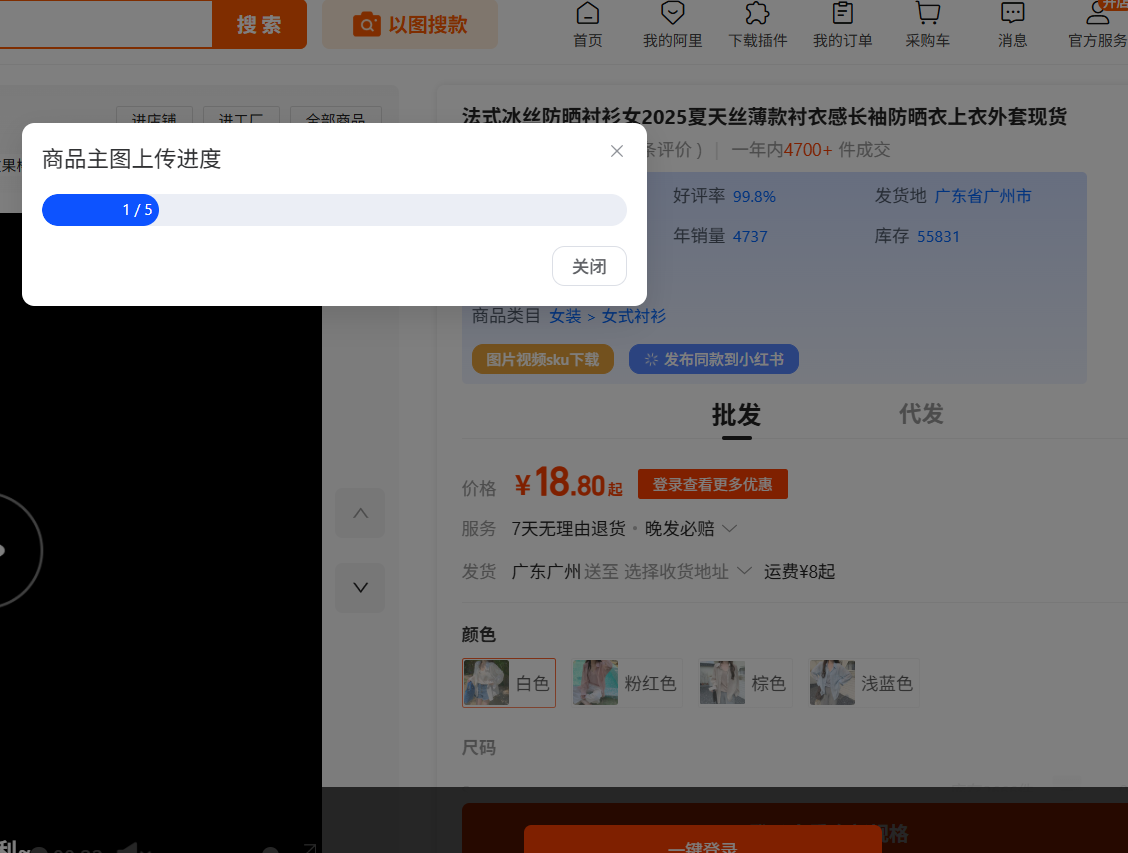Click the 我的阿里 icon

672,14
